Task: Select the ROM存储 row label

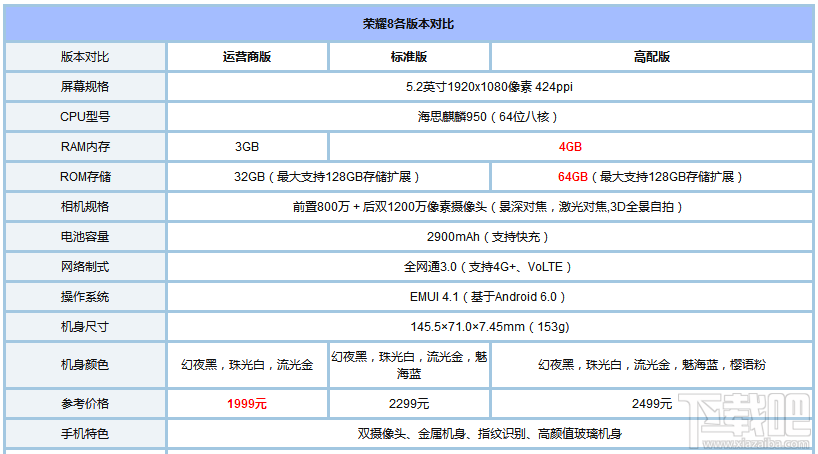Action: pos(85,177)
